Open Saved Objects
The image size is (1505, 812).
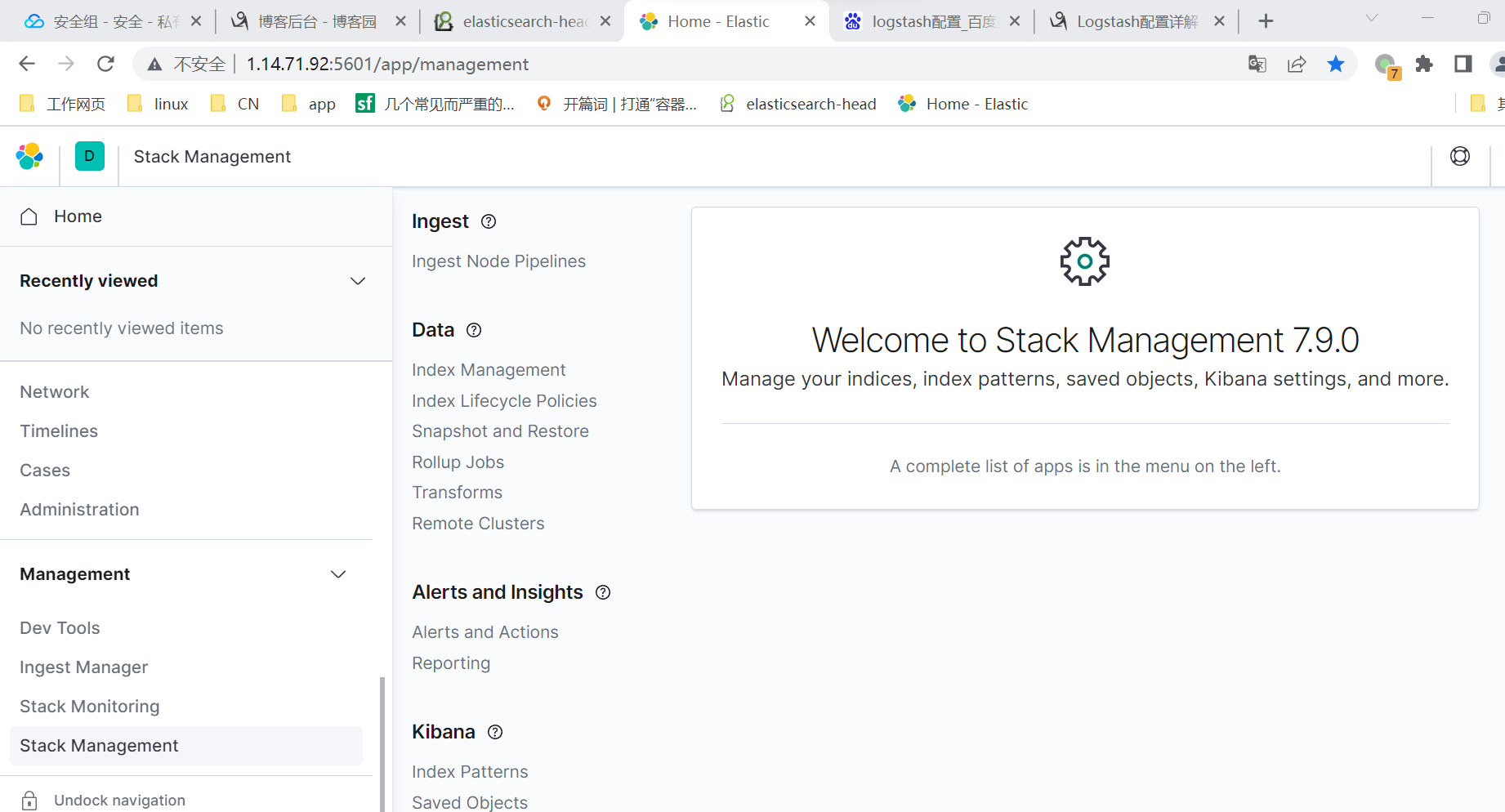click(470, 803)
